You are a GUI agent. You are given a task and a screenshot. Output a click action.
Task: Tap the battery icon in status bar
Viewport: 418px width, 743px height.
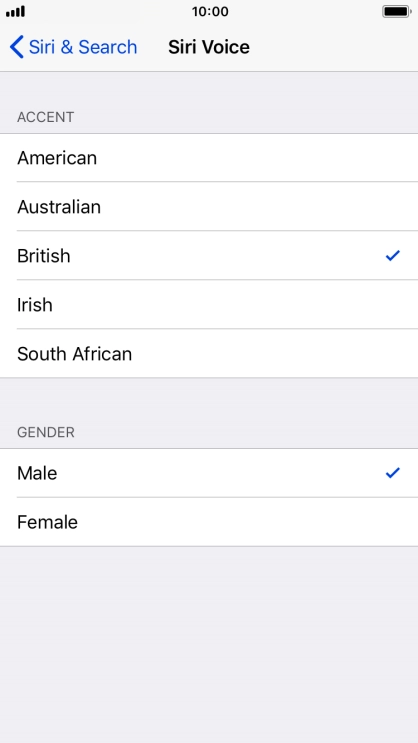397,11
